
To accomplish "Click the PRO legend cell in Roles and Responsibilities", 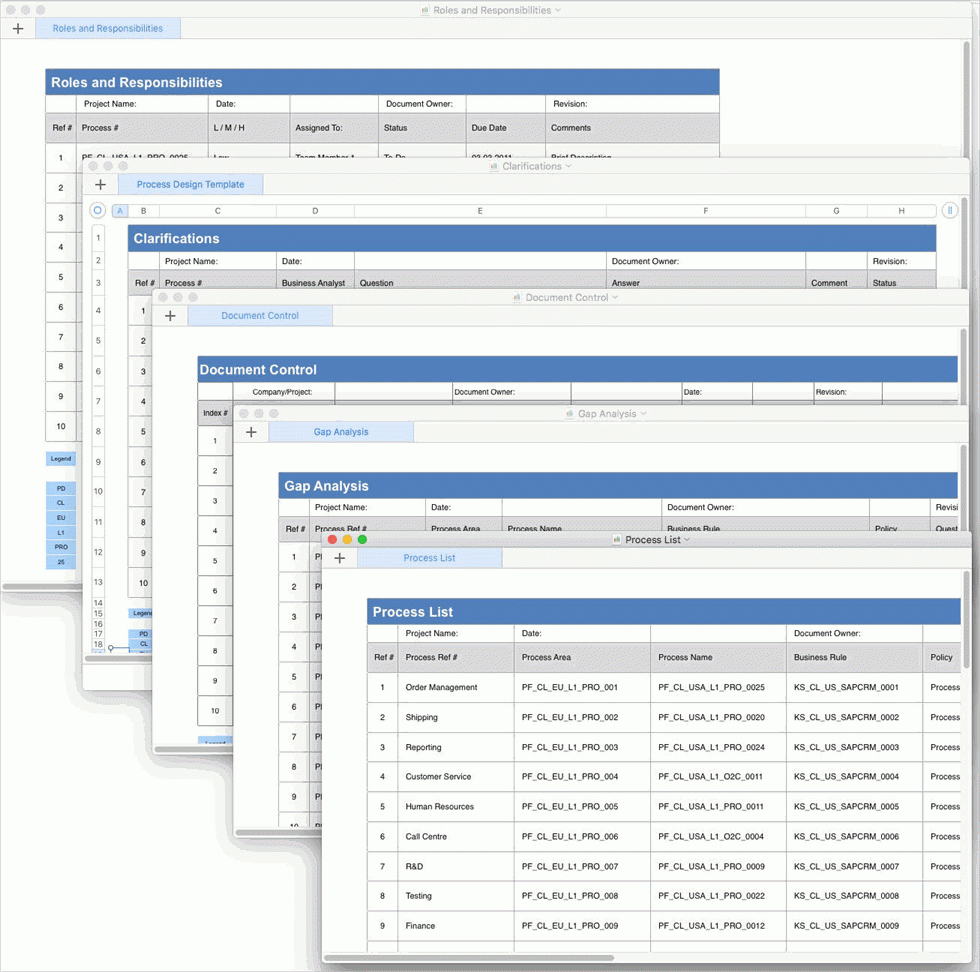I will tap(61, 547).
